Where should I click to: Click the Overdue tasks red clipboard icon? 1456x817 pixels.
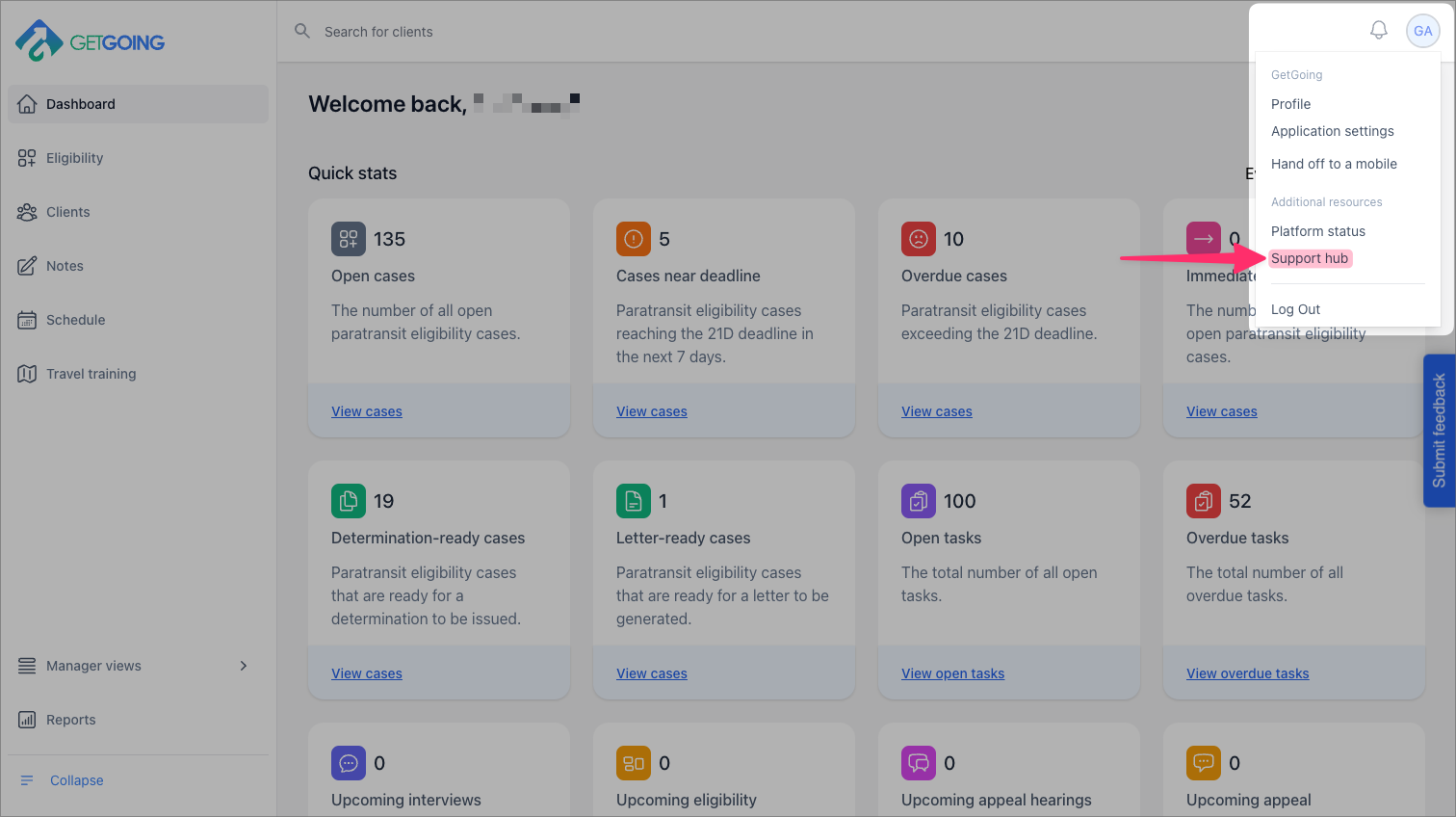(x=1204, y=501)
